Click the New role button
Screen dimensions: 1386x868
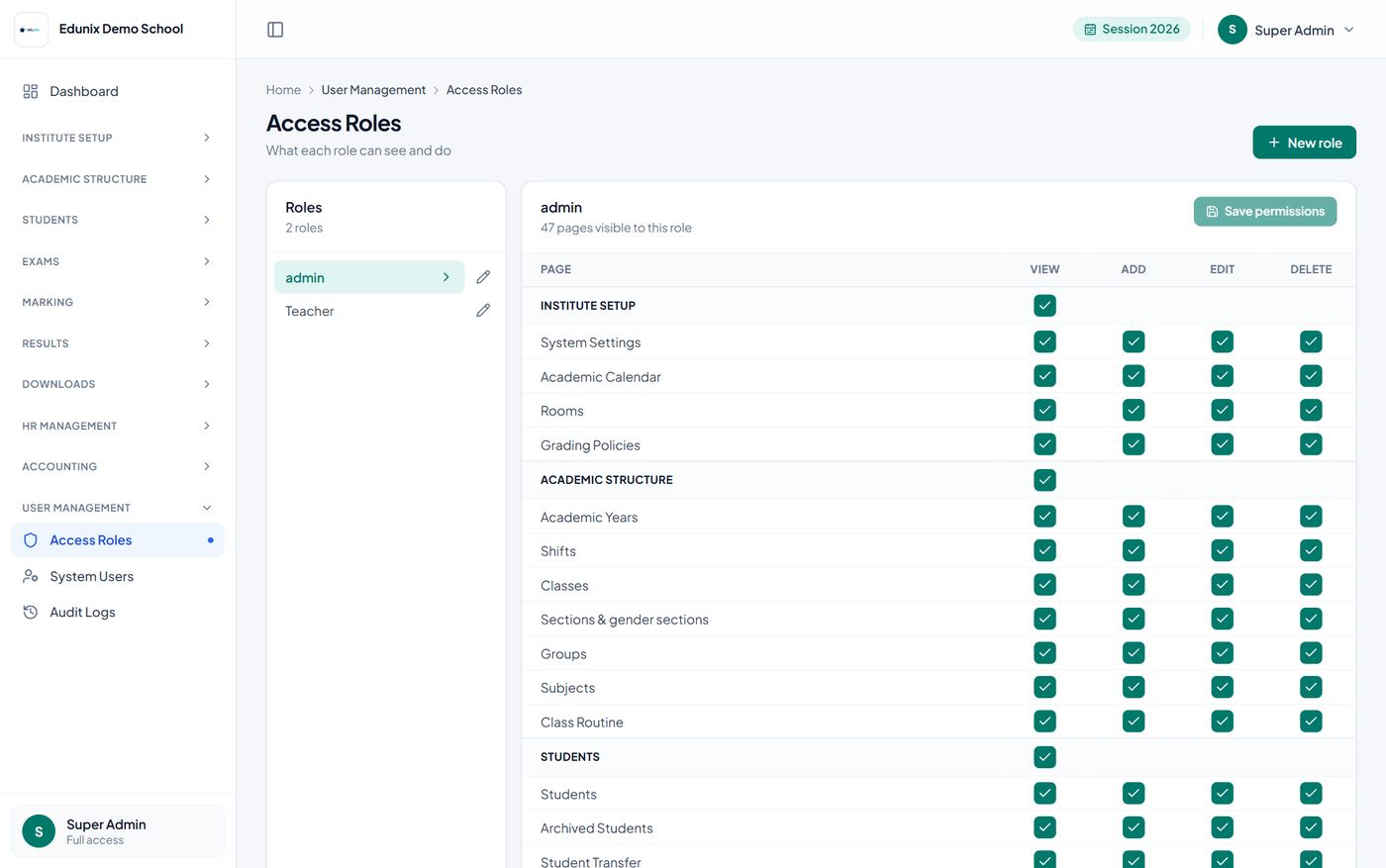pyautogui.click(x=1304, y=143)
